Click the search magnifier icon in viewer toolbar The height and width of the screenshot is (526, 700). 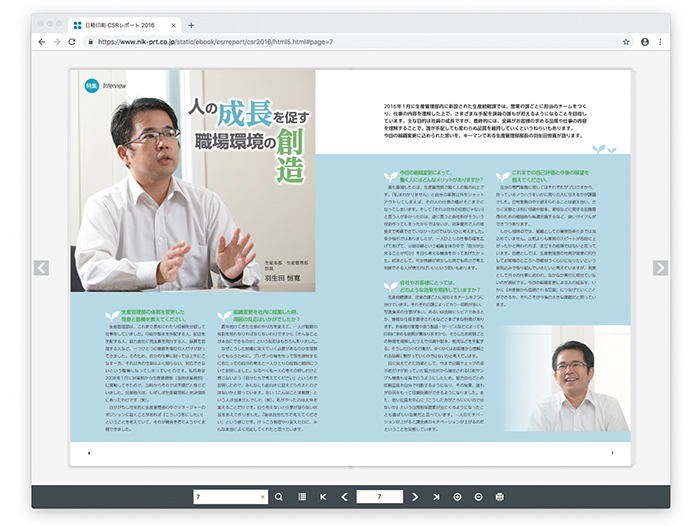tap(279, 496)
